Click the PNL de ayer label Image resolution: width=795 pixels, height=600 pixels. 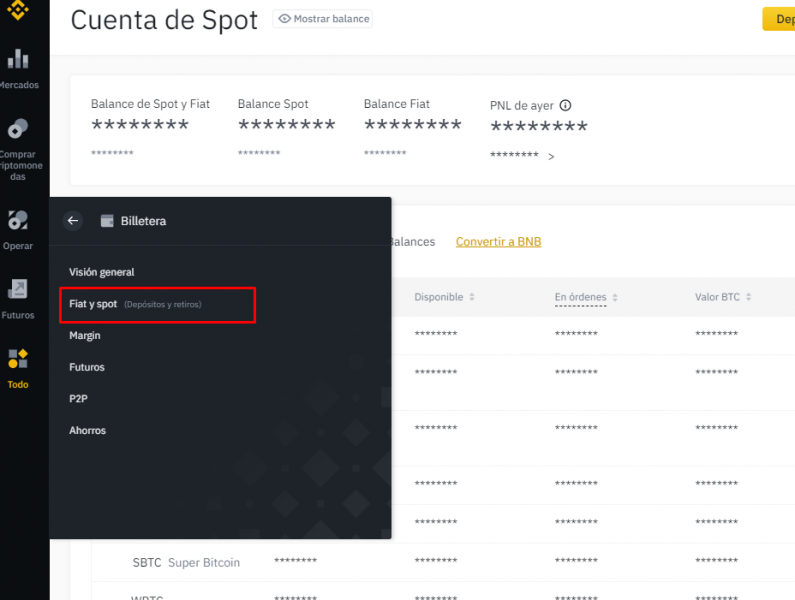(x=521, y=106)
